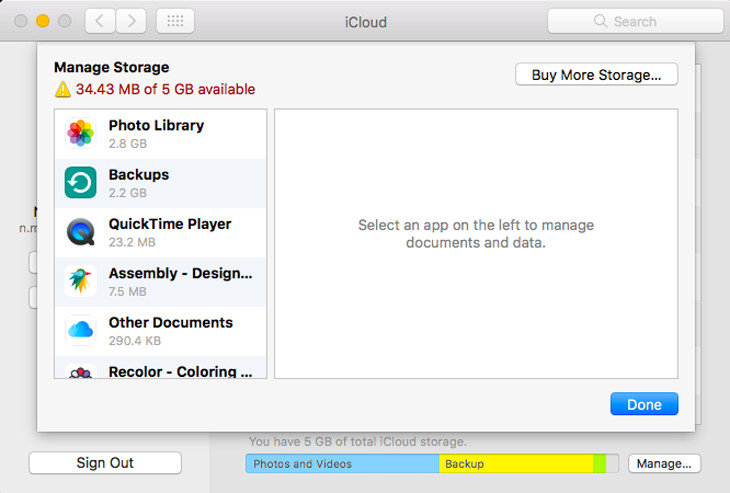
Task: Click the Sign Out button
Action: click(105, 463)
